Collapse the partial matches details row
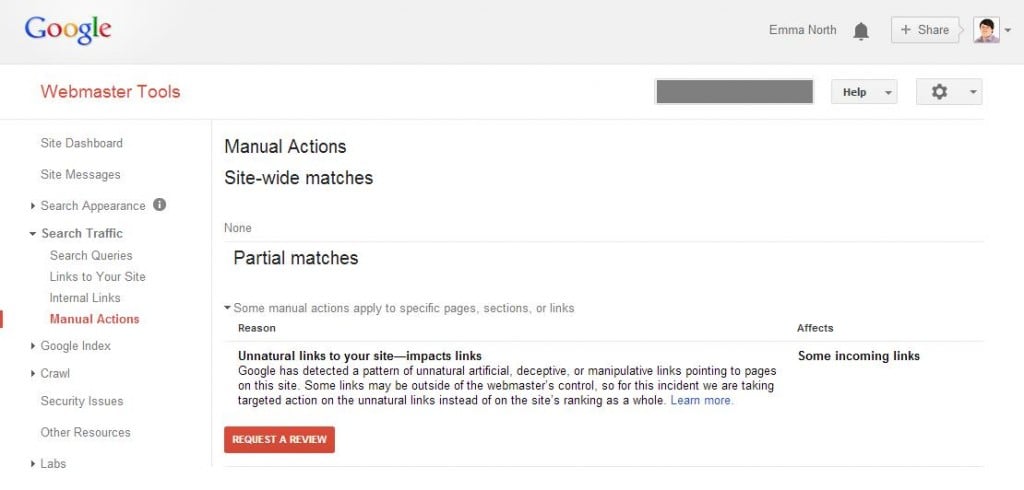This screenshot has width=1024, height=490. [x=227, y=307]
